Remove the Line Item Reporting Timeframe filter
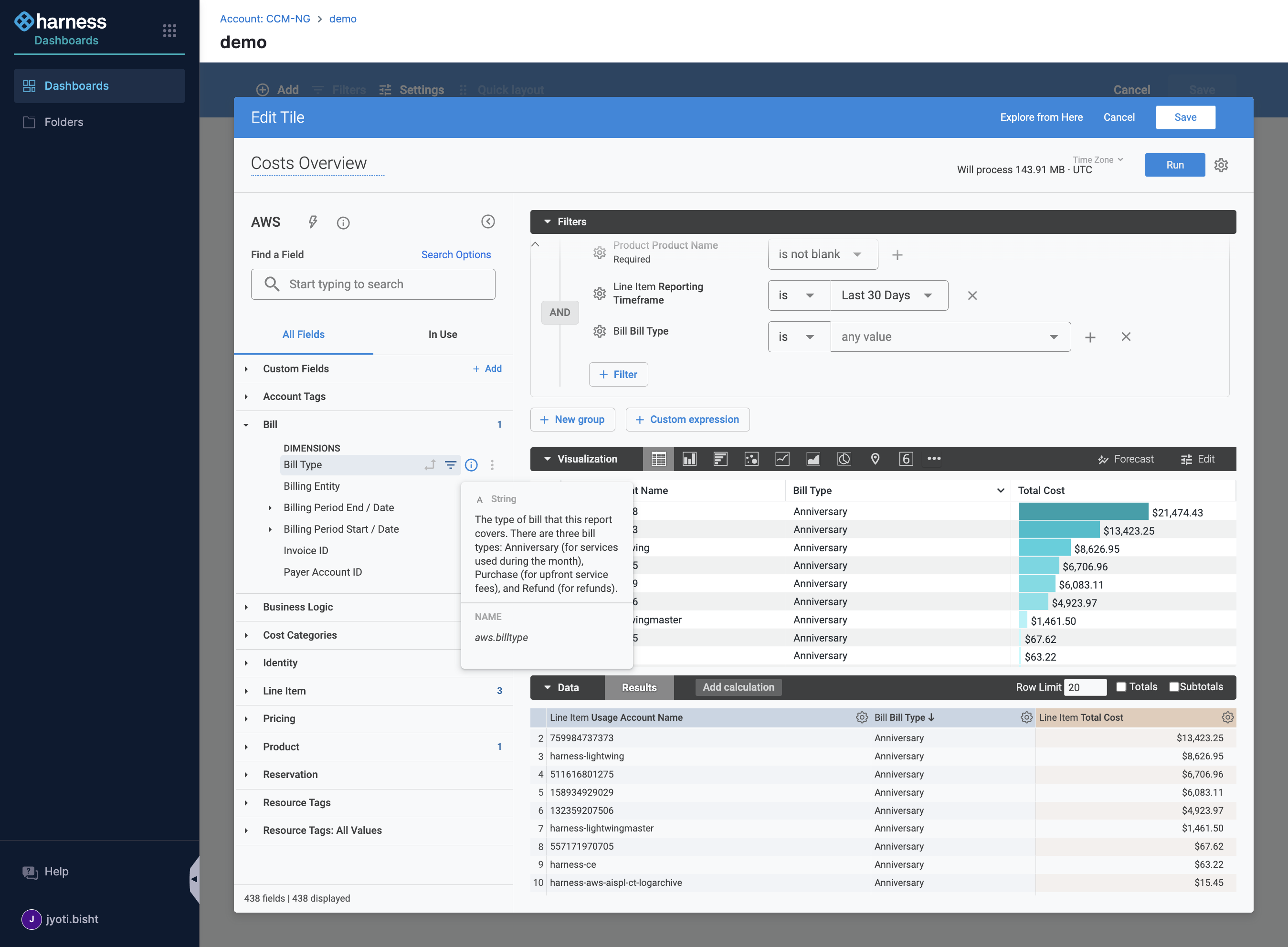Viewport: 1288px width, 947px height. [x=972, y=296]
